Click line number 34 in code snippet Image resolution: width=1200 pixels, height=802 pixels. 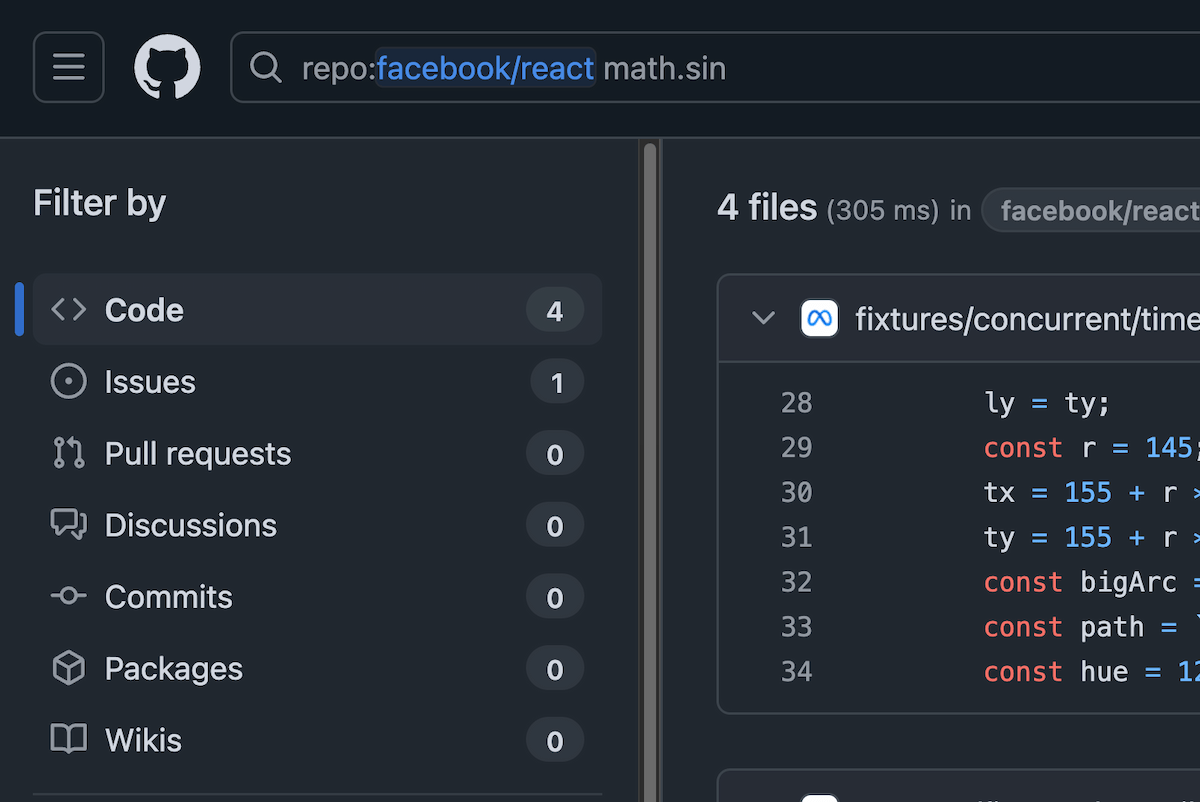pyautogui.click(x=796, y=671)
